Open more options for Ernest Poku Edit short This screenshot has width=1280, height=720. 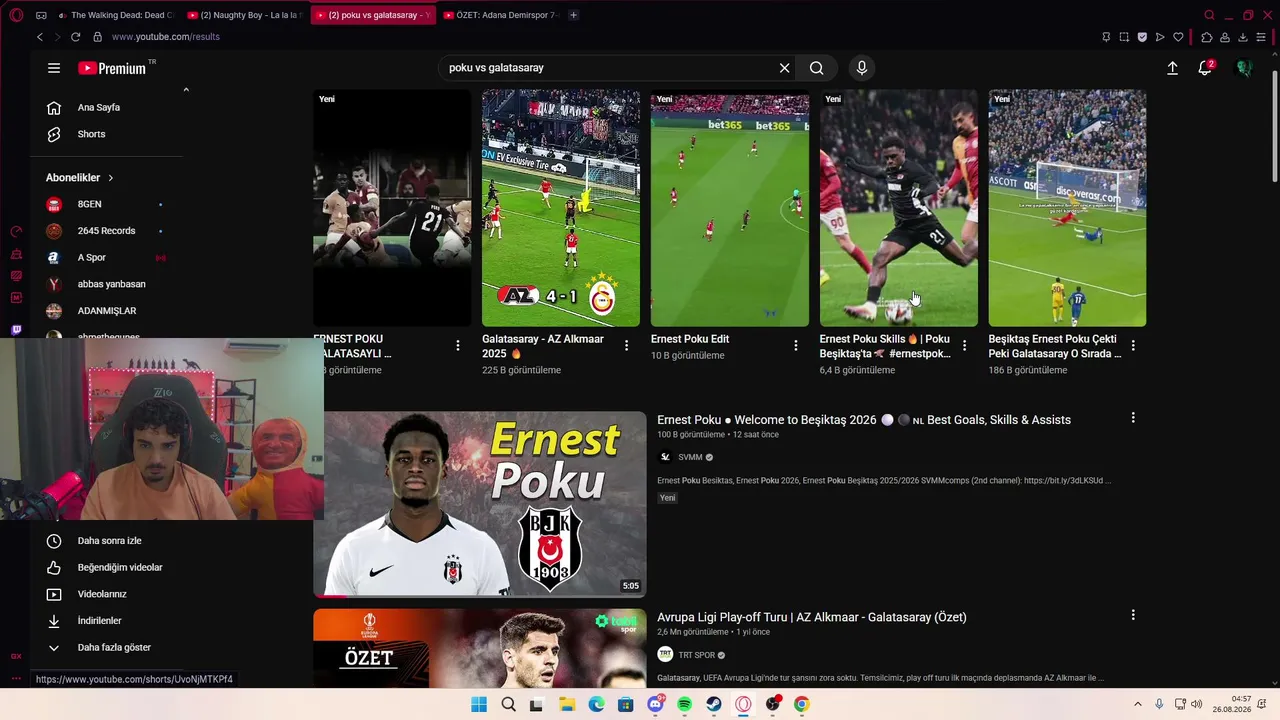tap(796, 346)
